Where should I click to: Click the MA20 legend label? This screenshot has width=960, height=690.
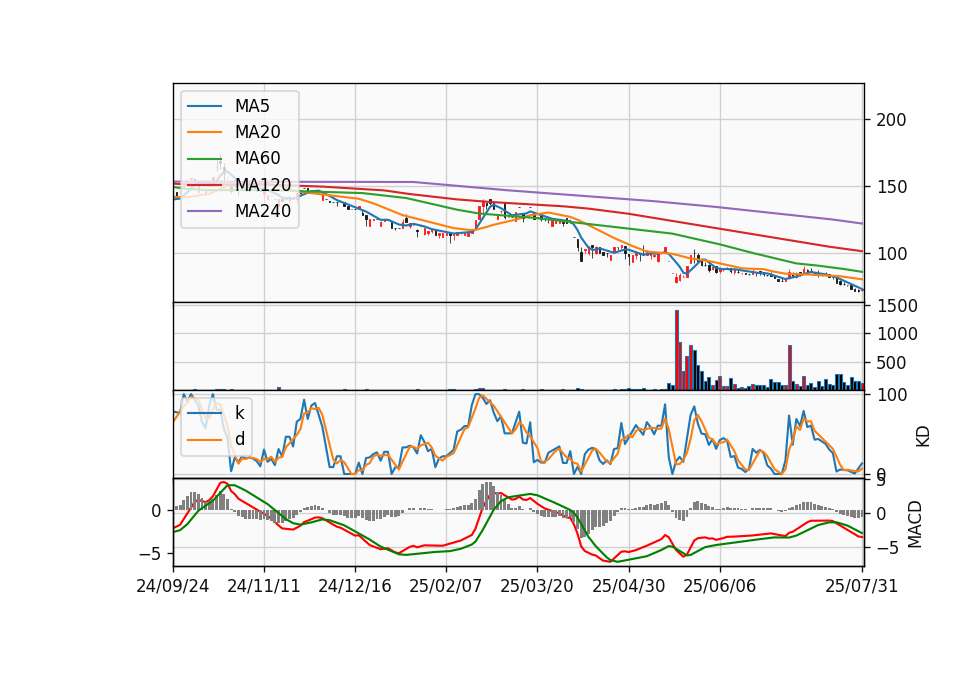(257, 132)
